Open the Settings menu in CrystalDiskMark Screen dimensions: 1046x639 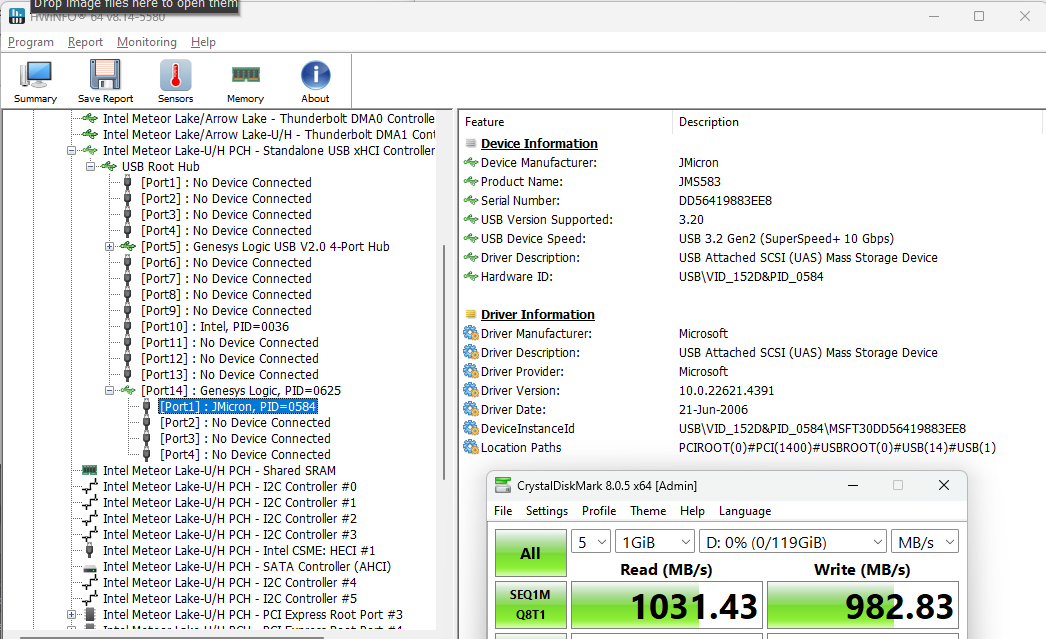coord(547,510)
